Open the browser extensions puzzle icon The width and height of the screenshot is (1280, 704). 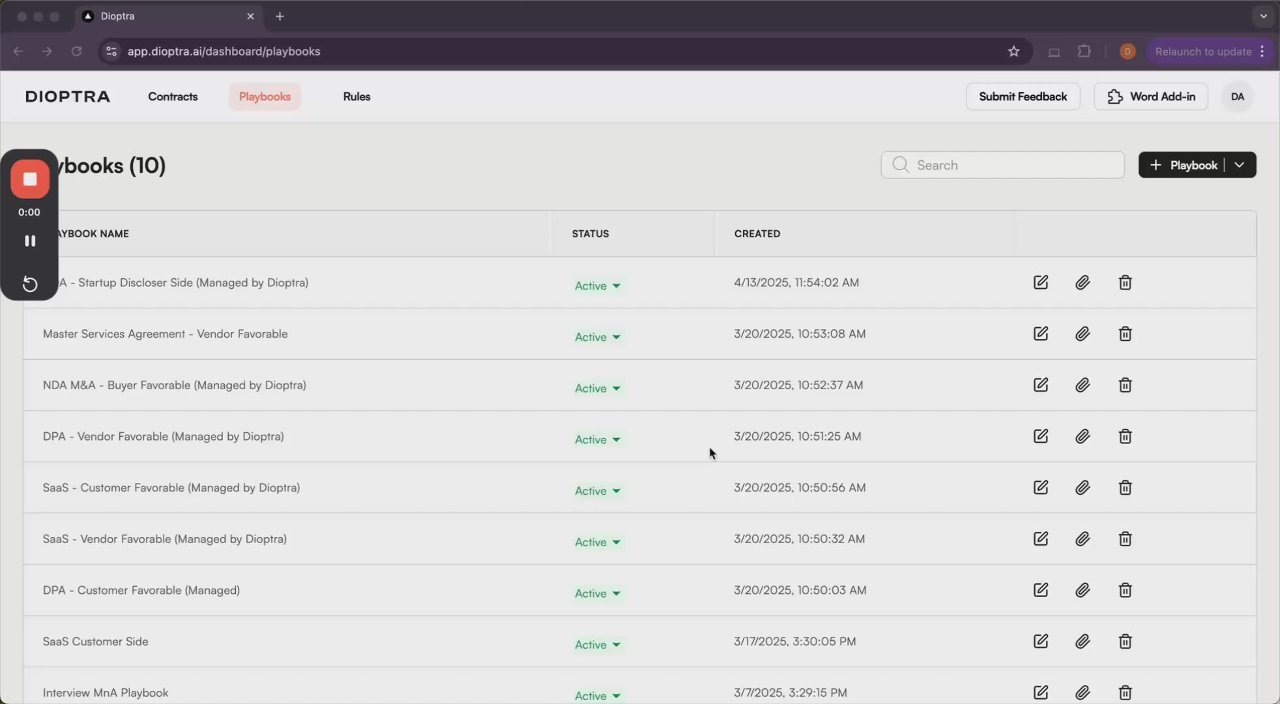[1084, 51]
